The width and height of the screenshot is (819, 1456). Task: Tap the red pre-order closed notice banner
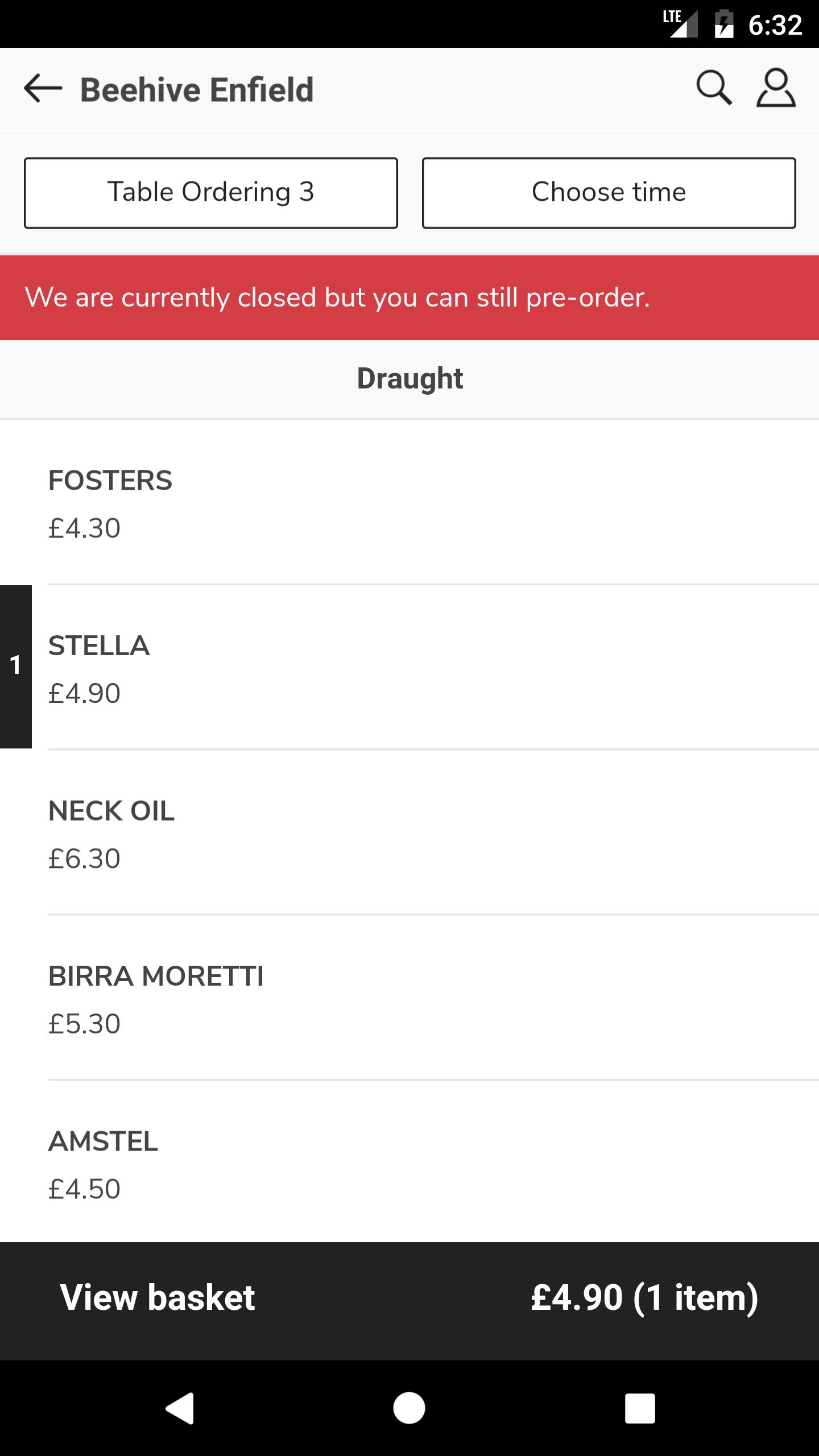point(409,297)
